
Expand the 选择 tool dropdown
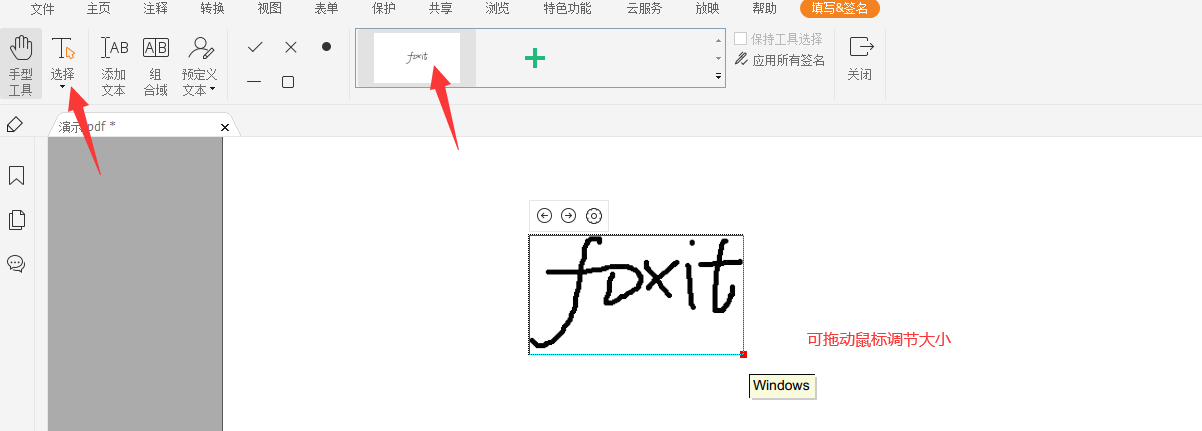click(63, 88)
